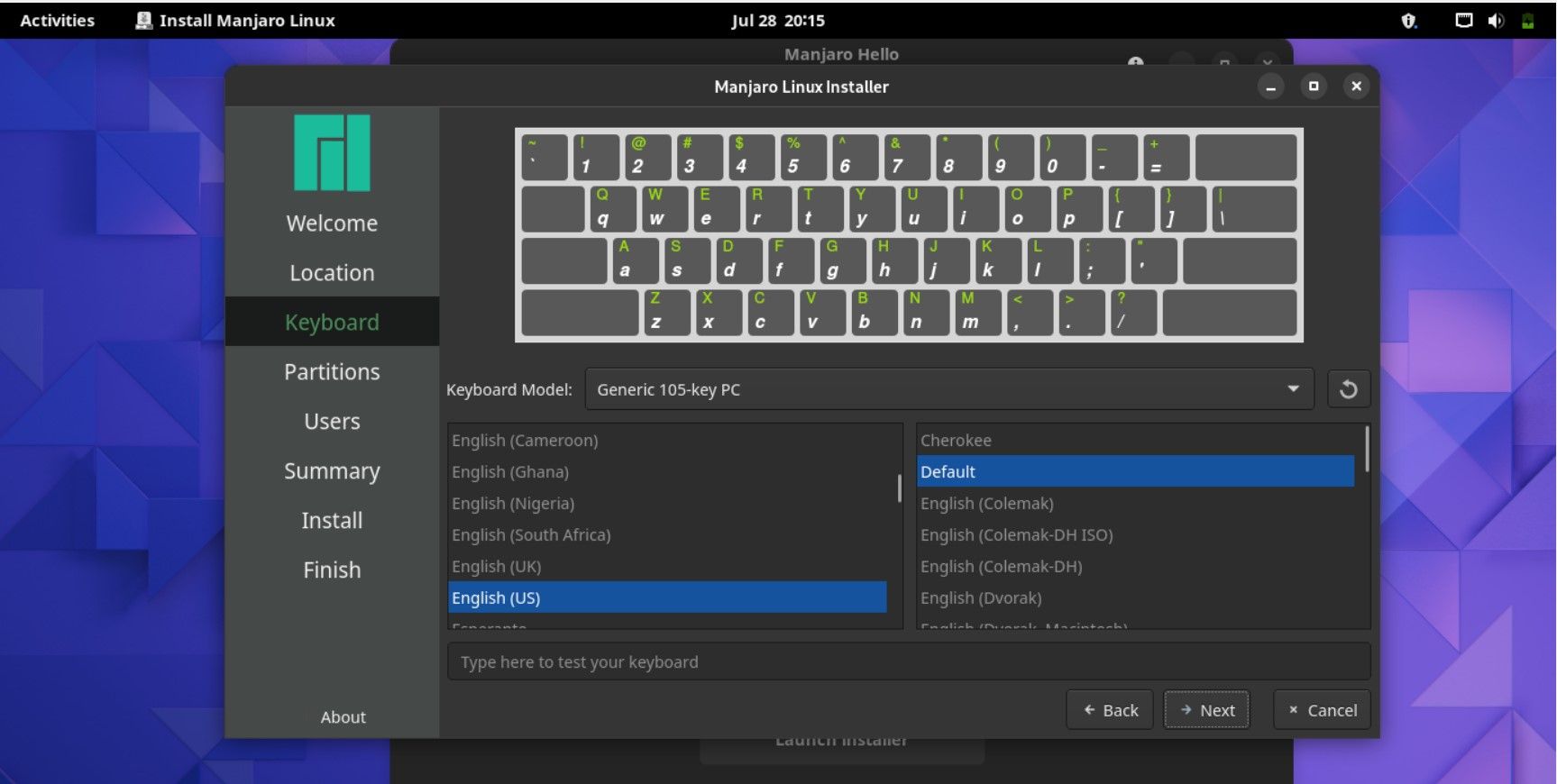
Task: Click the shield icon in top bar
Action: pos(1408,20)
